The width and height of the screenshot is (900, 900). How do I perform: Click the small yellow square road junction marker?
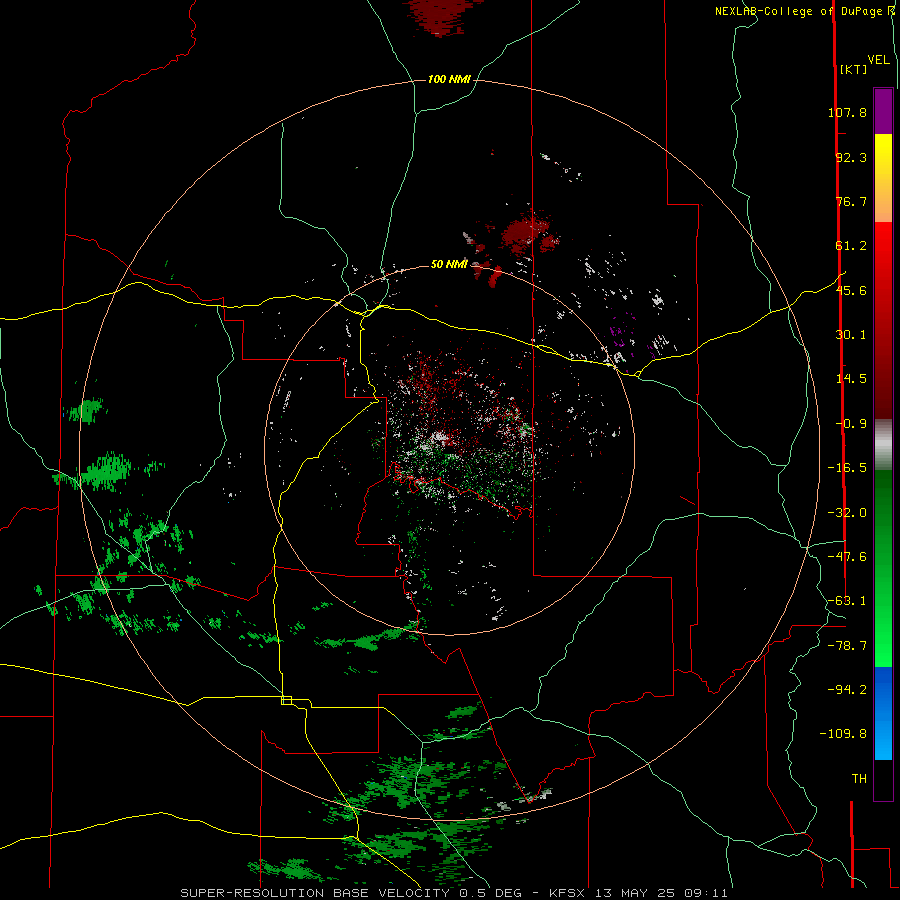point(286,700)
